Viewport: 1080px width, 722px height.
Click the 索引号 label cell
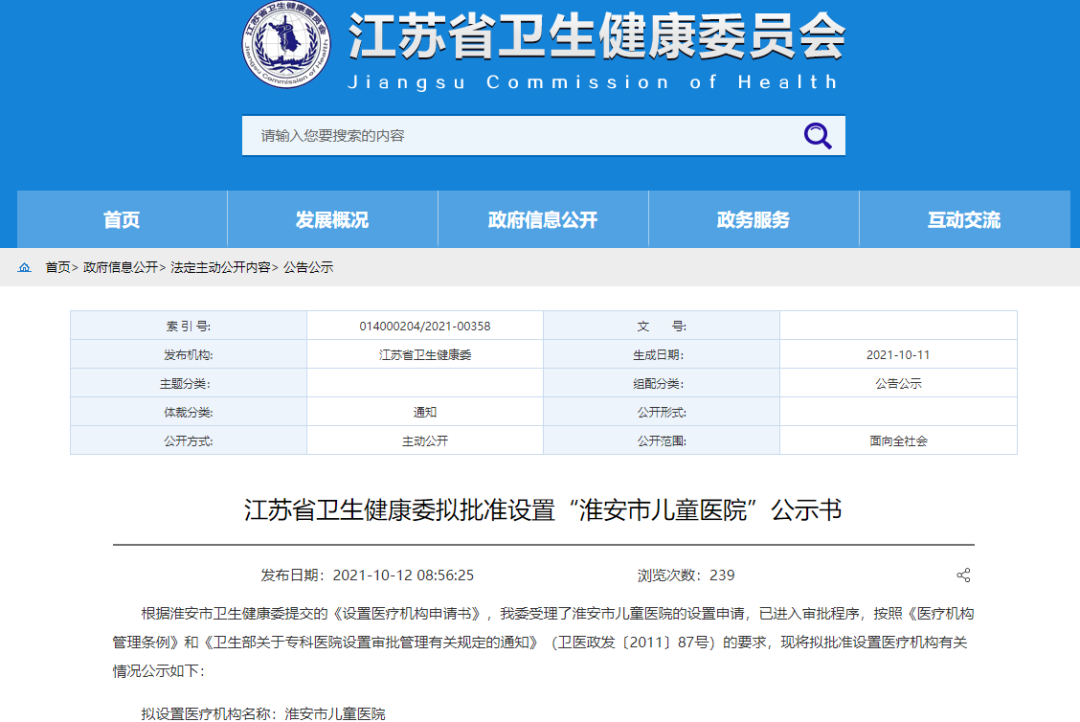pyautogui.click(x=188, y=326)
